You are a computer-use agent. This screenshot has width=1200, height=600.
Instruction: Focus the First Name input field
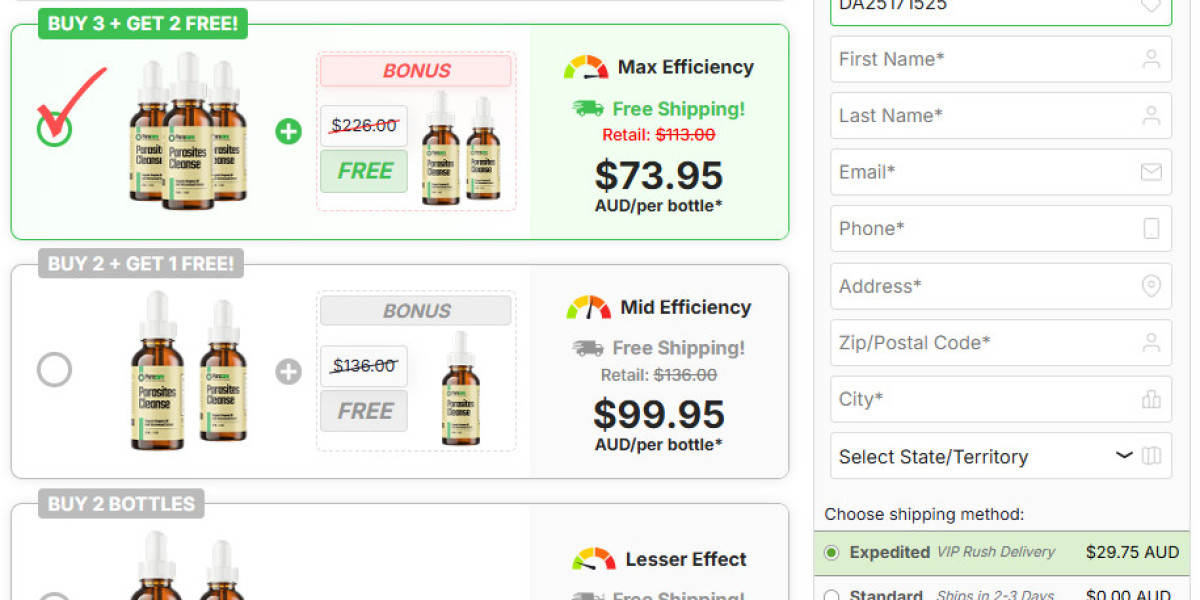tap(985, 59)
